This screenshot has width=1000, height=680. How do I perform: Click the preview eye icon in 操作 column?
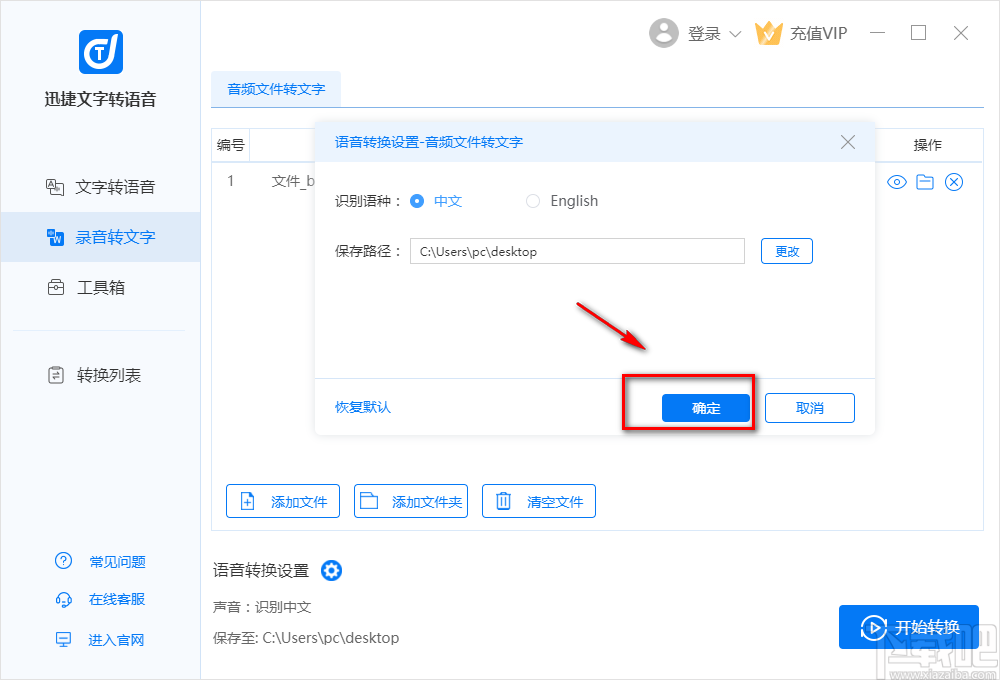coord(897,182)
